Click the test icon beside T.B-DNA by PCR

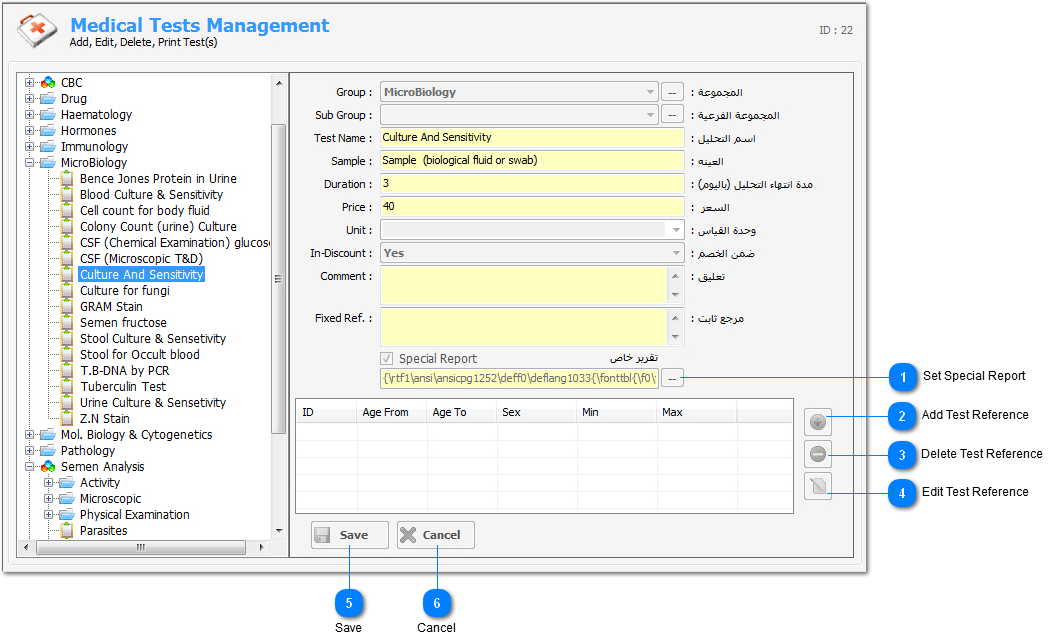click(67, 371)
